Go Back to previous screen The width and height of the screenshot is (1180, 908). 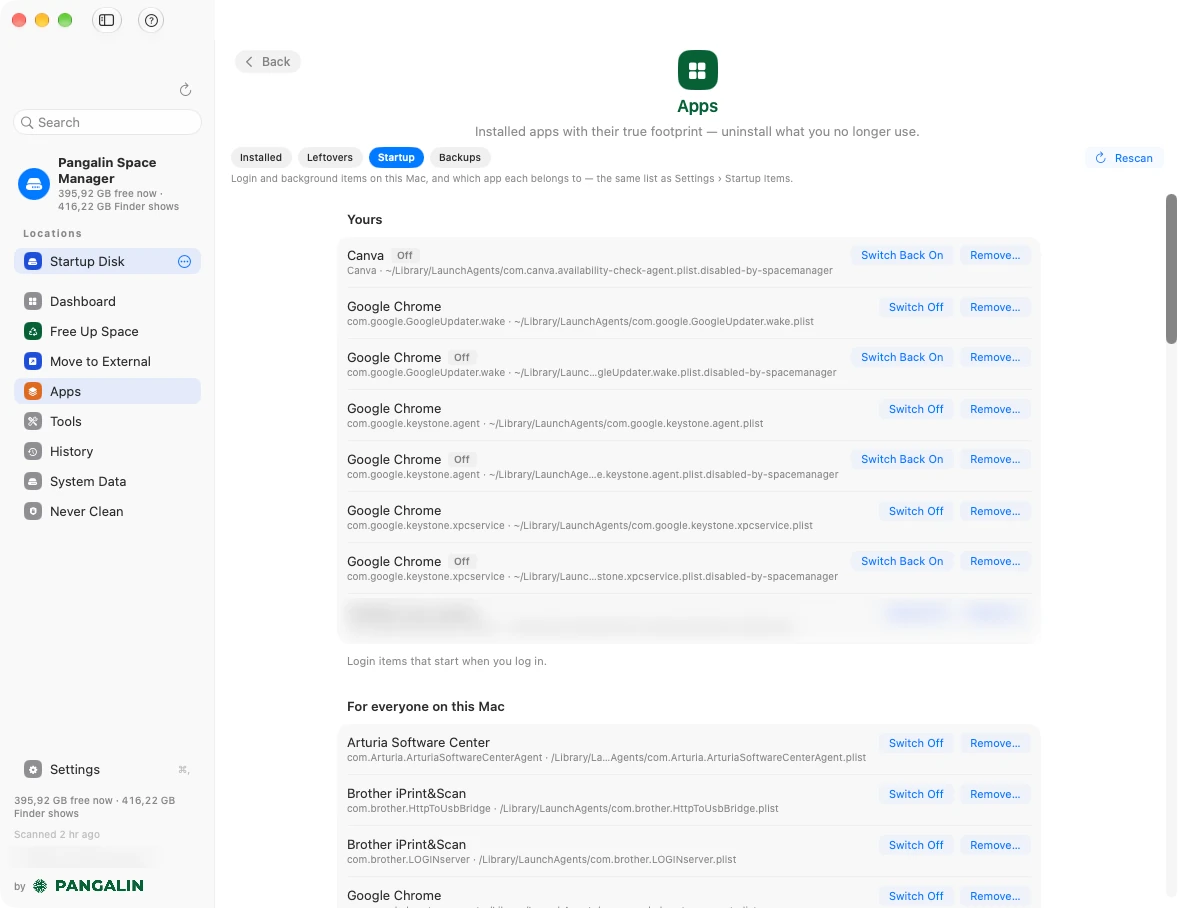(267, 62)
